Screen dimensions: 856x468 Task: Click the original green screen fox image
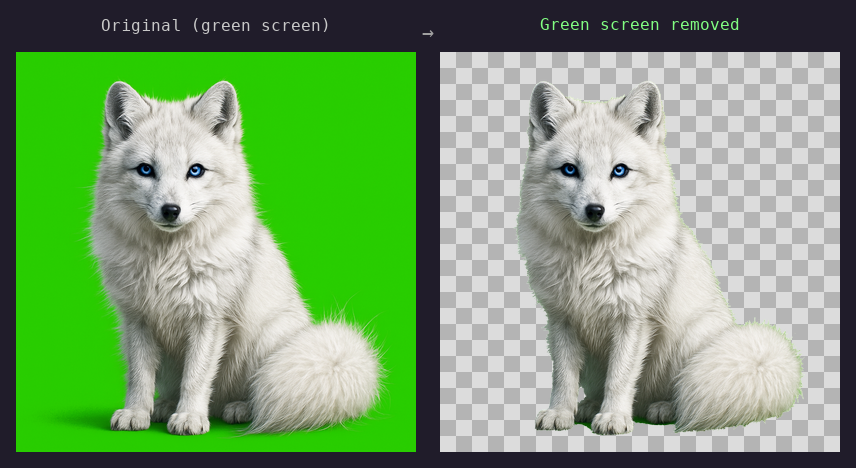[216, 252]
